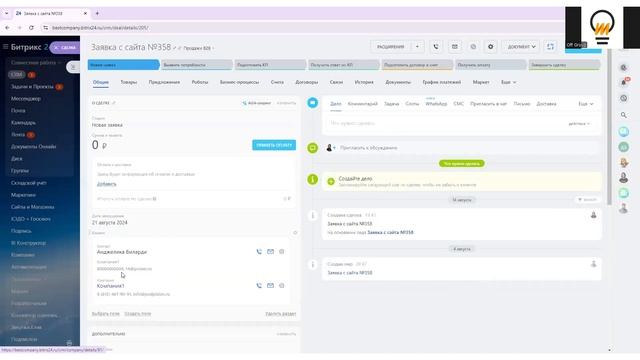
Task: Set the stage to Выявить потребности
Action: pos(197,64)
